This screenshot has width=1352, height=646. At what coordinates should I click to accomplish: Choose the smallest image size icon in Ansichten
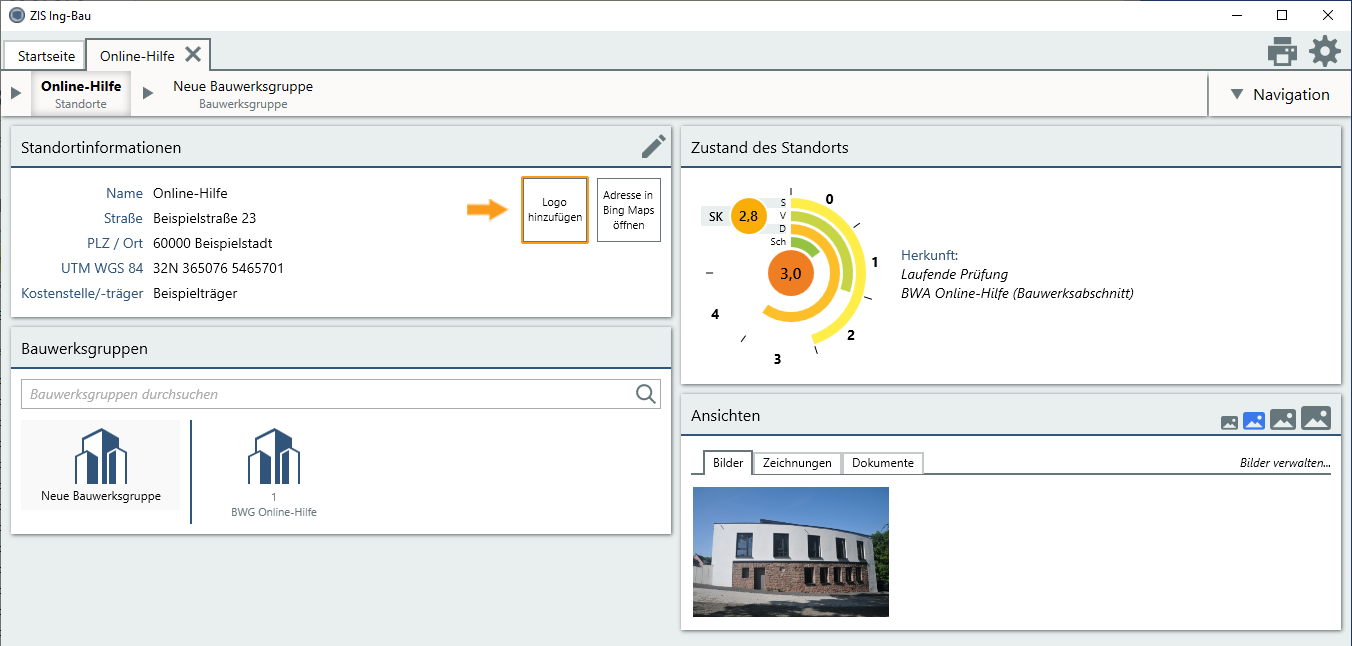(1229, 423)
